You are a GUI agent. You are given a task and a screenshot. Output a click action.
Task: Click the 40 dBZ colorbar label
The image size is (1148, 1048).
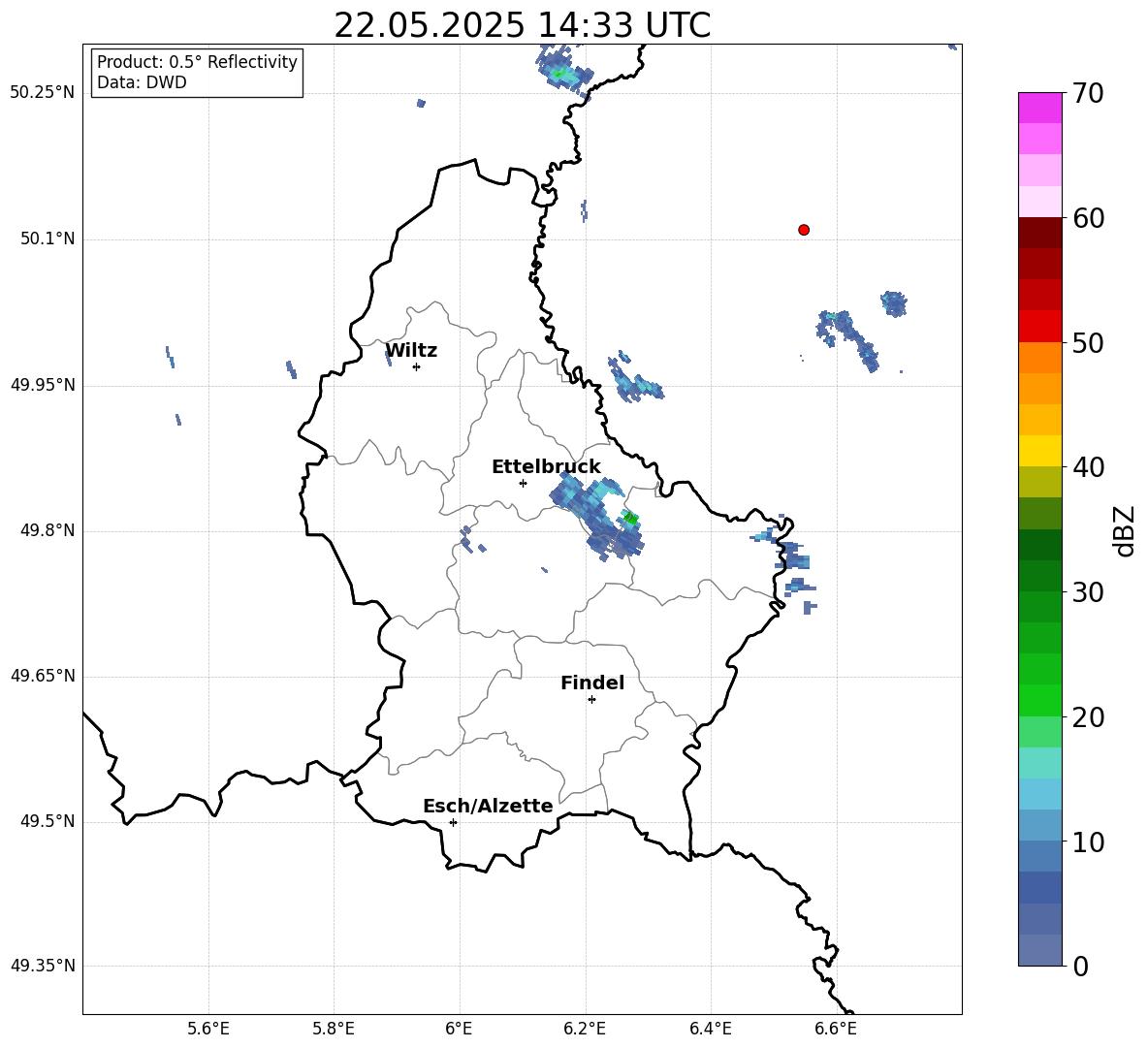pyautogui.click(x=1088, y=467)
